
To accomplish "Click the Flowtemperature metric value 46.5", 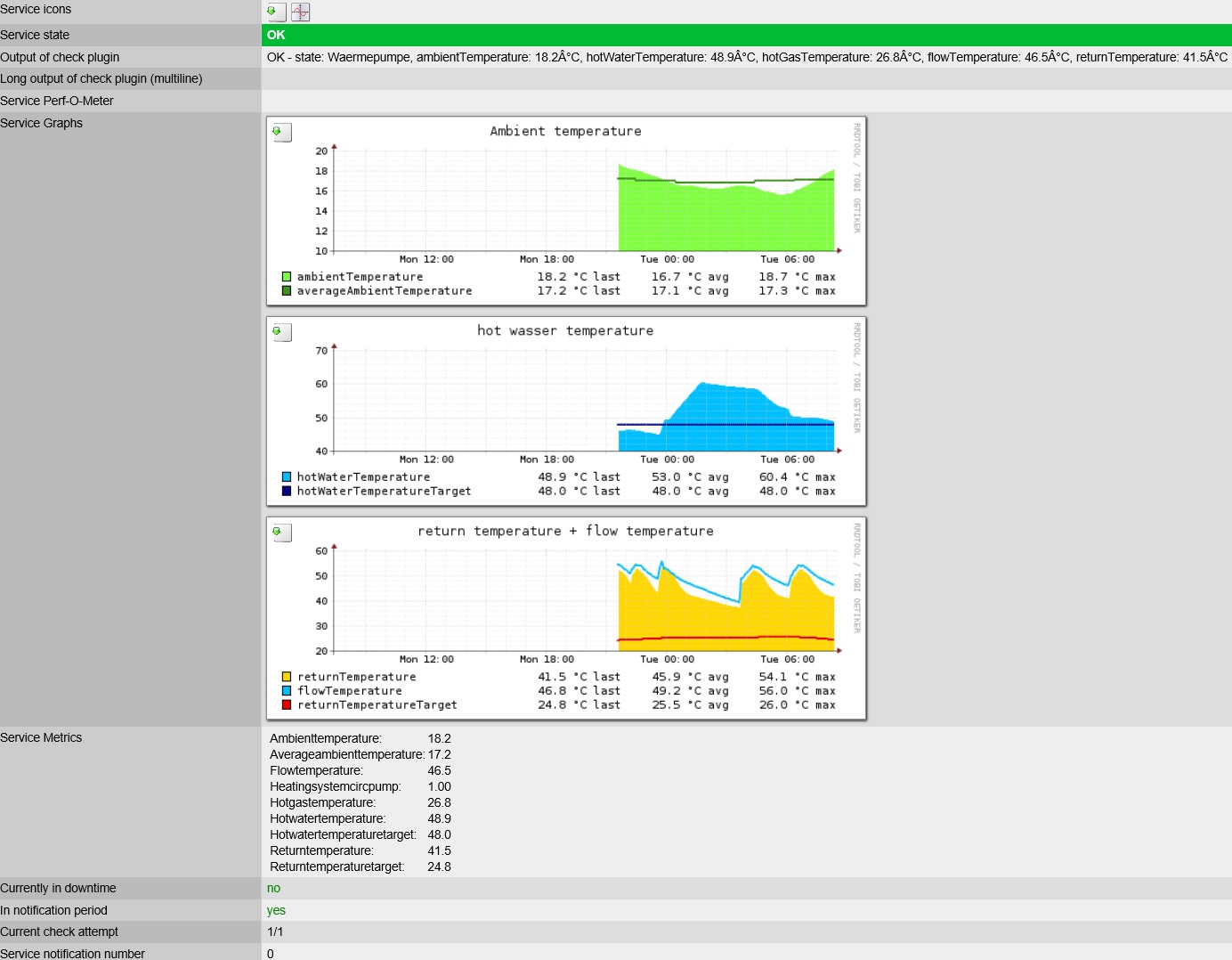I will (439, 770).
